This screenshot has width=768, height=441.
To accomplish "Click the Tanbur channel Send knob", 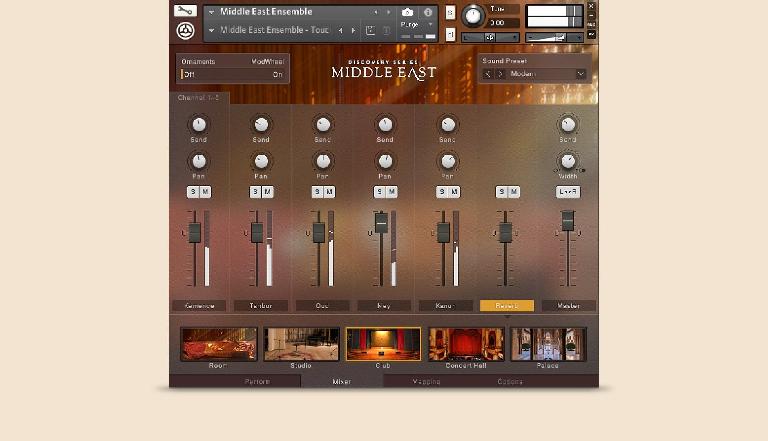I will tap(261, 124).
